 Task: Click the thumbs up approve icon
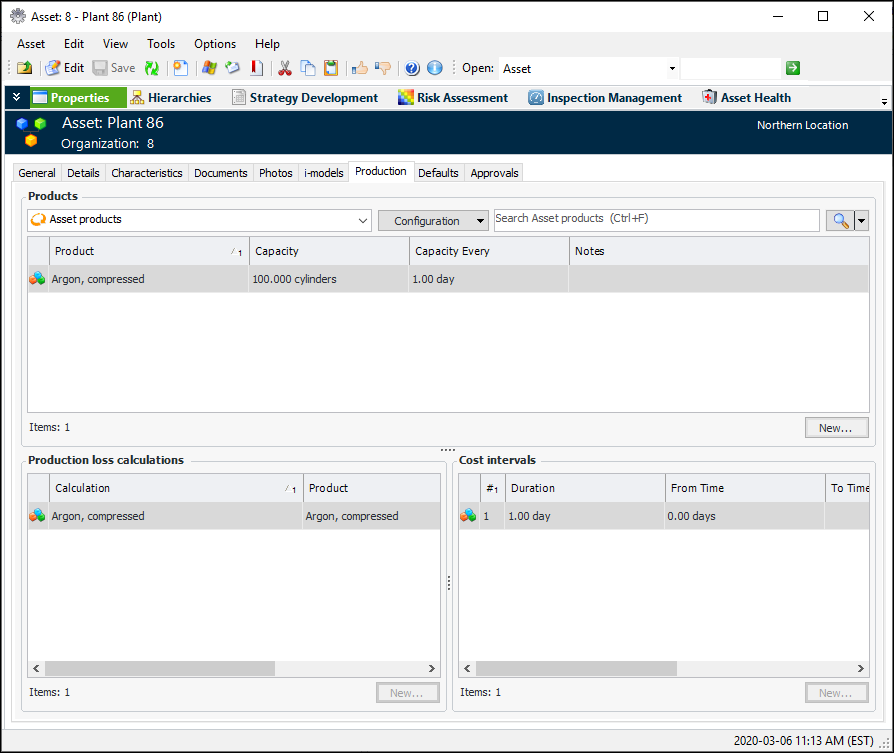tap(360, 68)
